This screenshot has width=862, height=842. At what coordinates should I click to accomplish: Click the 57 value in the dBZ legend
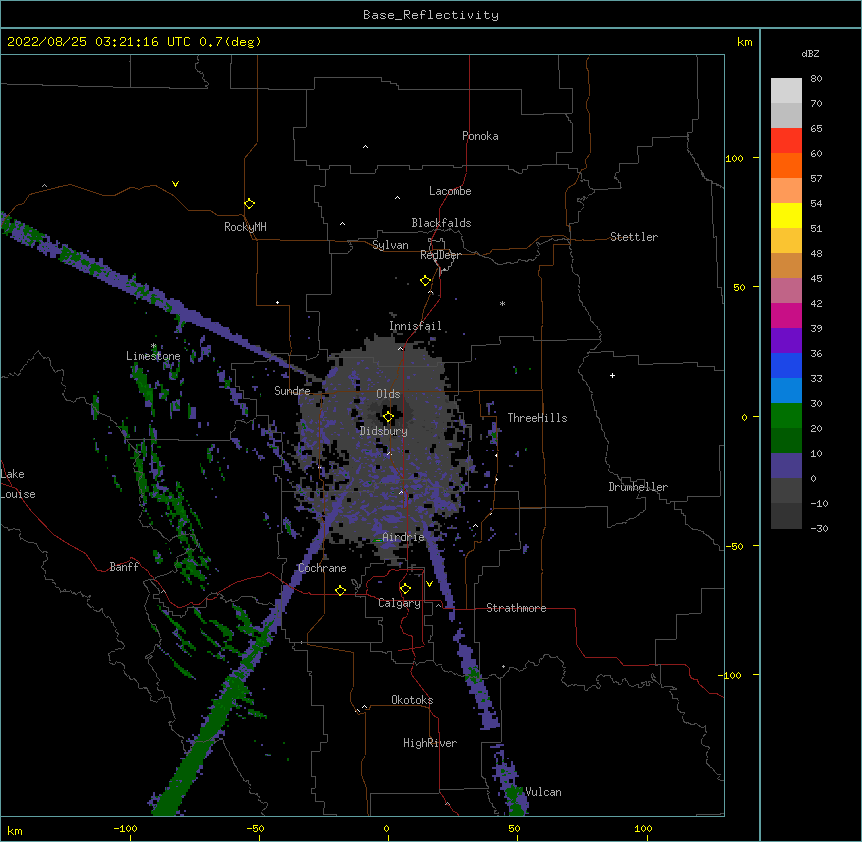tap(816, 178)
